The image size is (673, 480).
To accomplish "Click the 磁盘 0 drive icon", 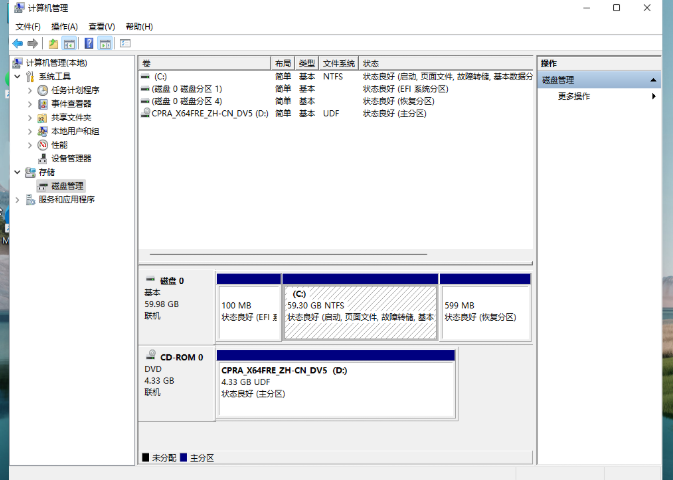I will click(151, 281).
